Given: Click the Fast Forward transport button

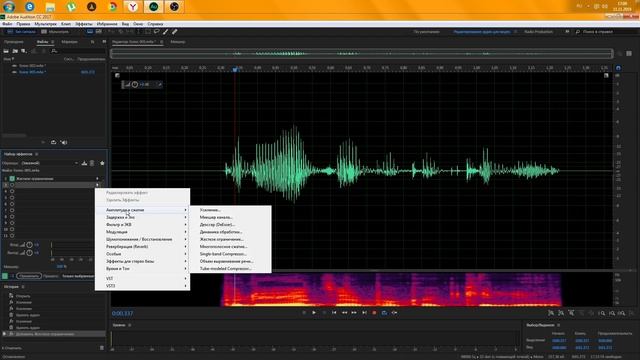Looking at the screenshot, I should click(x=354, y=313).
